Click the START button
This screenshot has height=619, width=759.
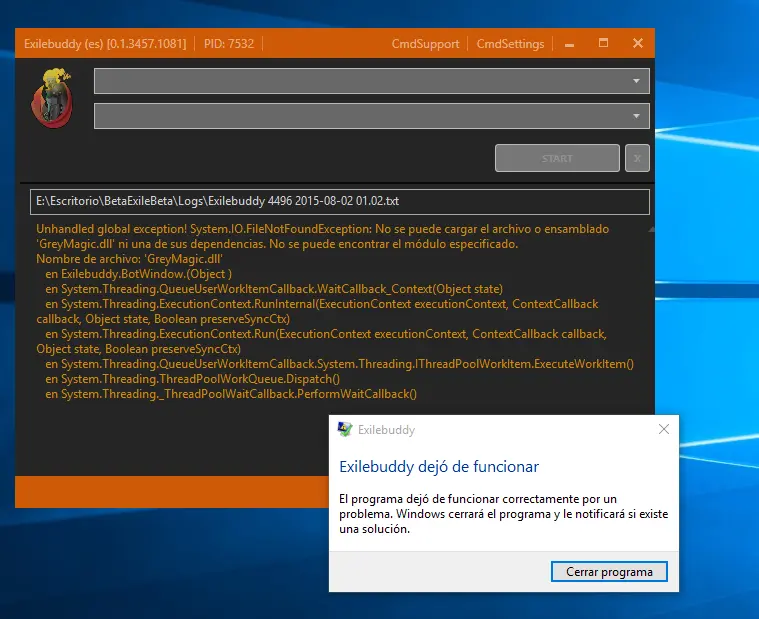coord(557,158)
